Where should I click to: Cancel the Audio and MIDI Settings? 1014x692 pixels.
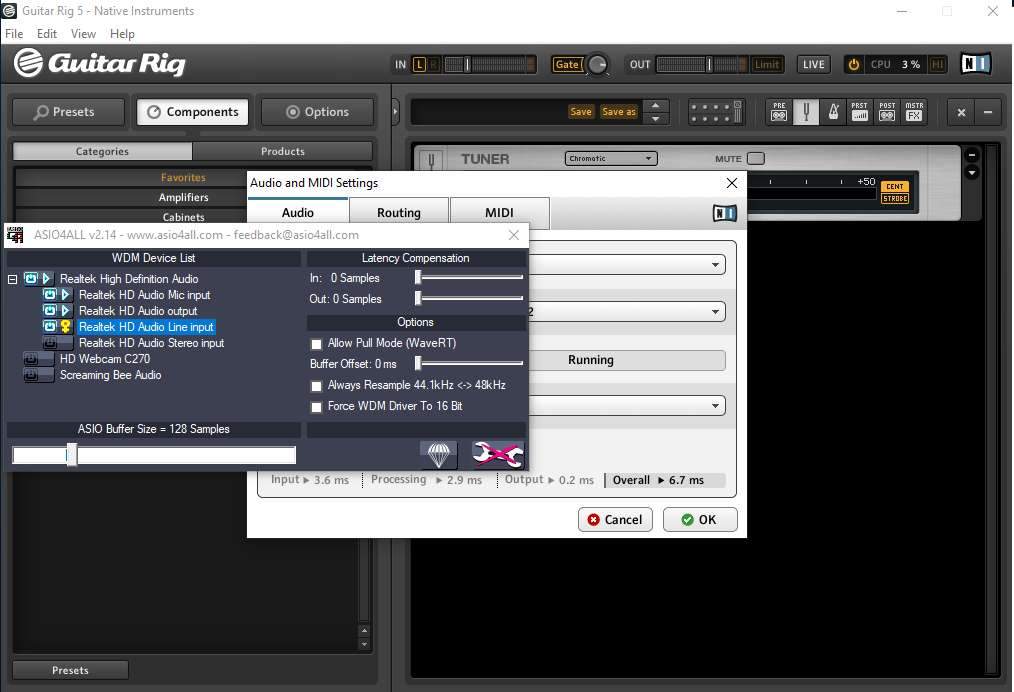(615, 520)
